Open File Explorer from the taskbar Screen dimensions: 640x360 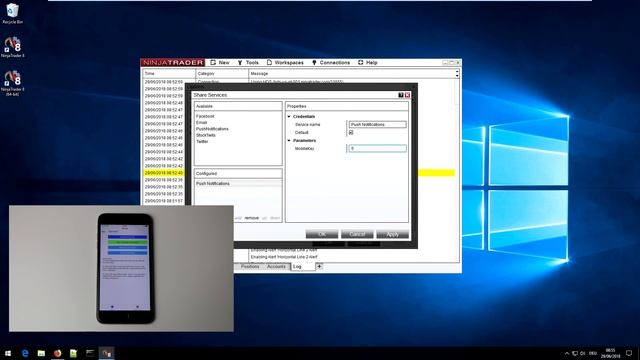pyautogui.click(x=41, y=353)
